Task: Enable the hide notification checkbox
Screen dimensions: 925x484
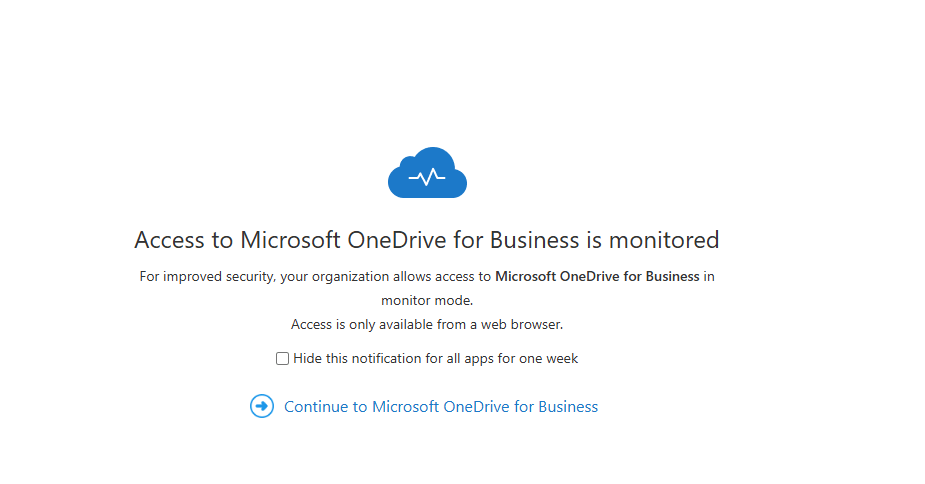Action: click(283, 358)
